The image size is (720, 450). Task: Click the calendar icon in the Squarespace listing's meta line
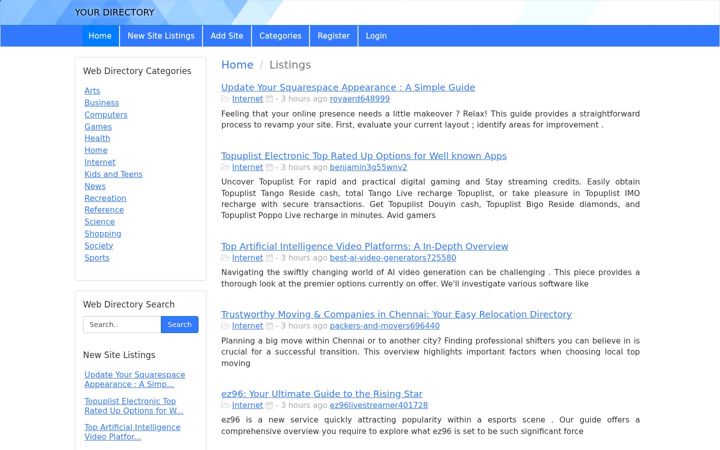pyautogui.click(x=270, y=99)
